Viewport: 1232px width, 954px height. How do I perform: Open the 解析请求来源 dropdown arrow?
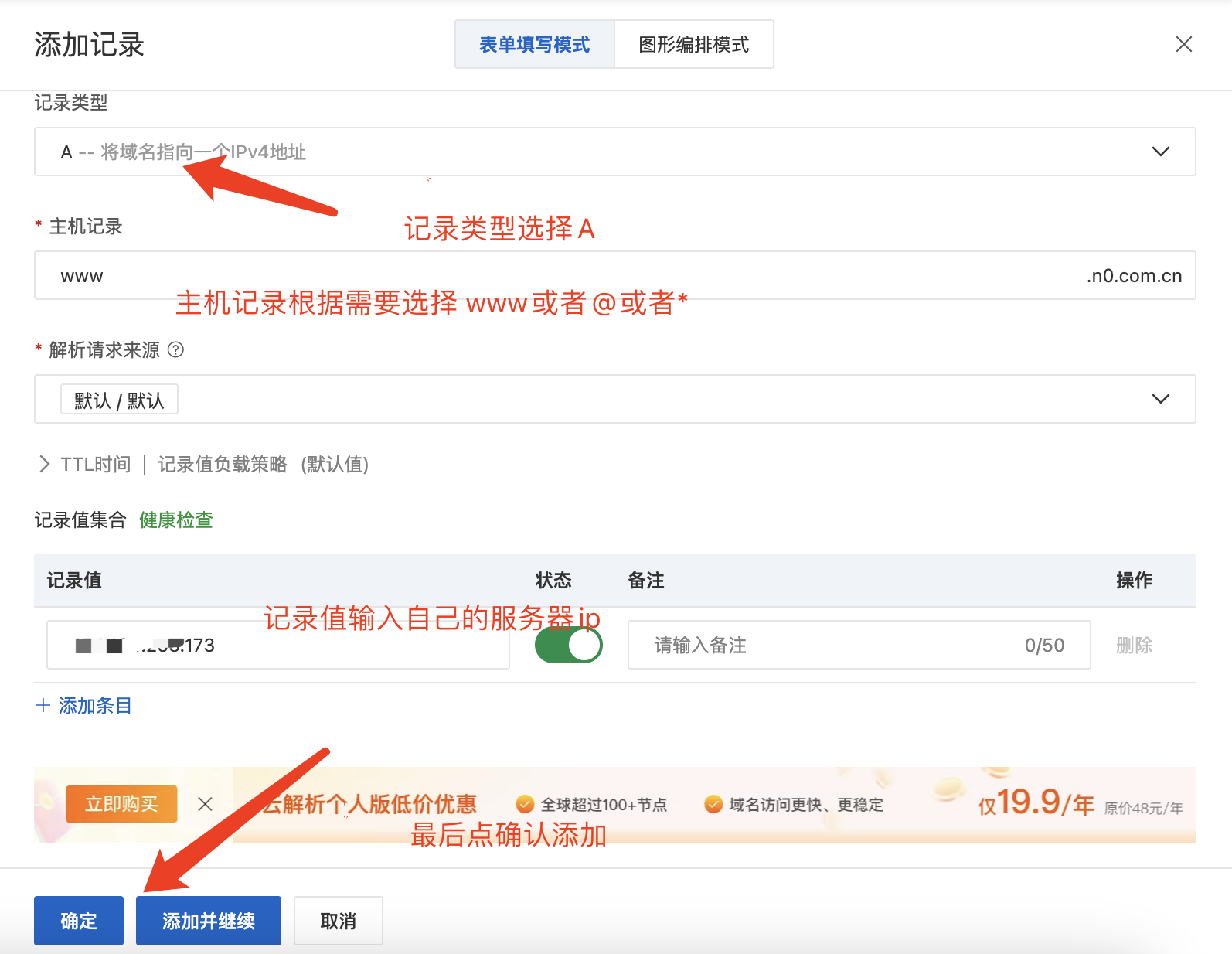1160,399
